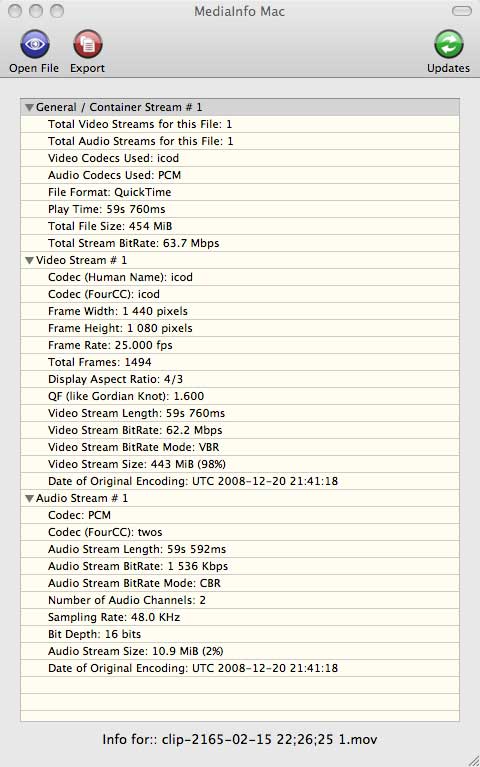Image resolution: width=480 pixels, height=767 pixels.
Task: Select the Frame Rate: 25.000 fps row
Action: (x=240, y=345)
